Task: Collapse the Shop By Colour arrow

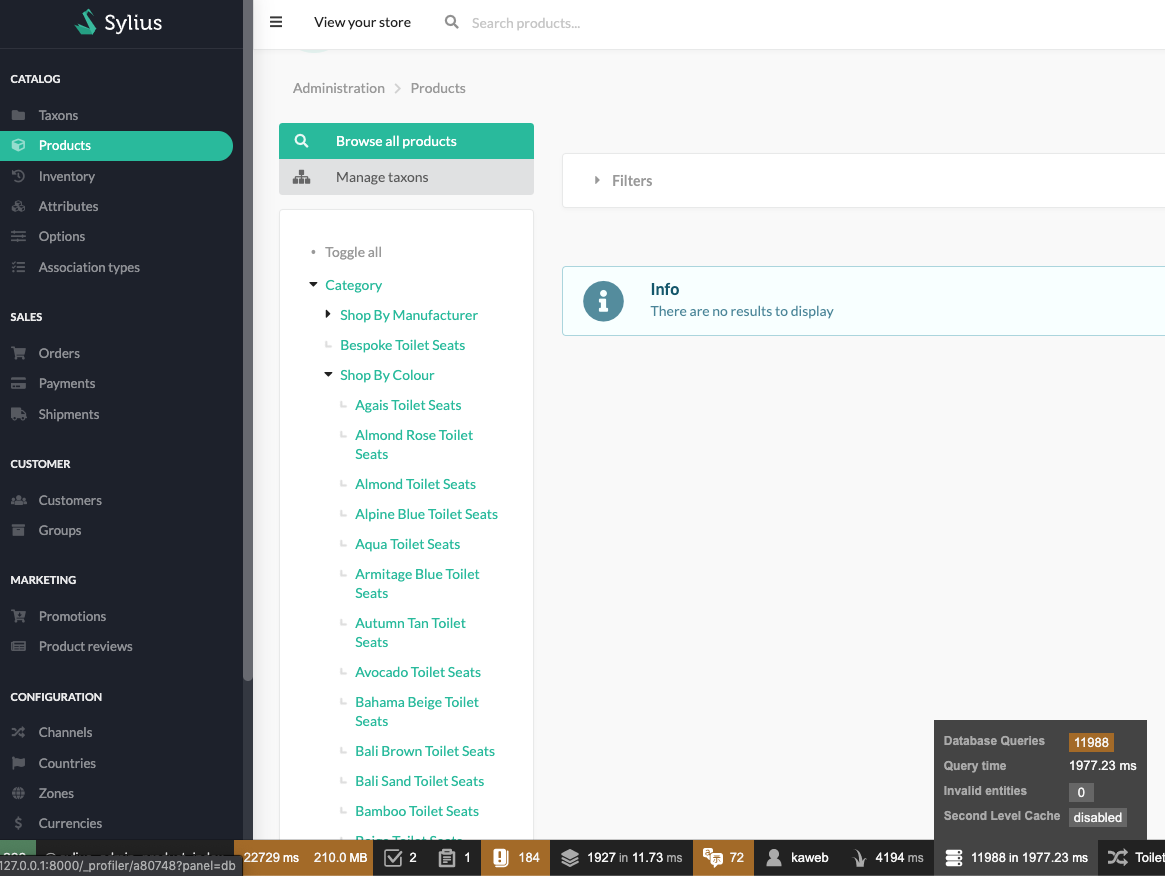Action: [328, 374]
